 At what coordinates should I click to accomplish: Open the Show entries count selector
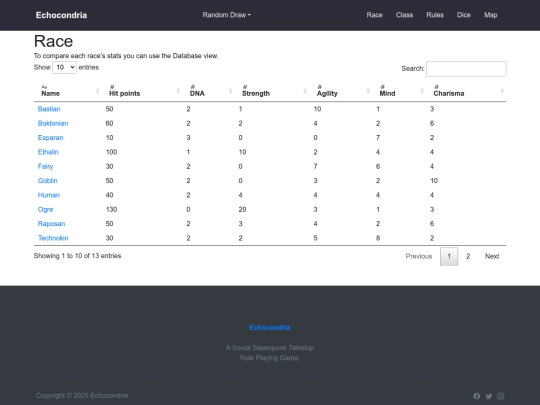[64, 68]
